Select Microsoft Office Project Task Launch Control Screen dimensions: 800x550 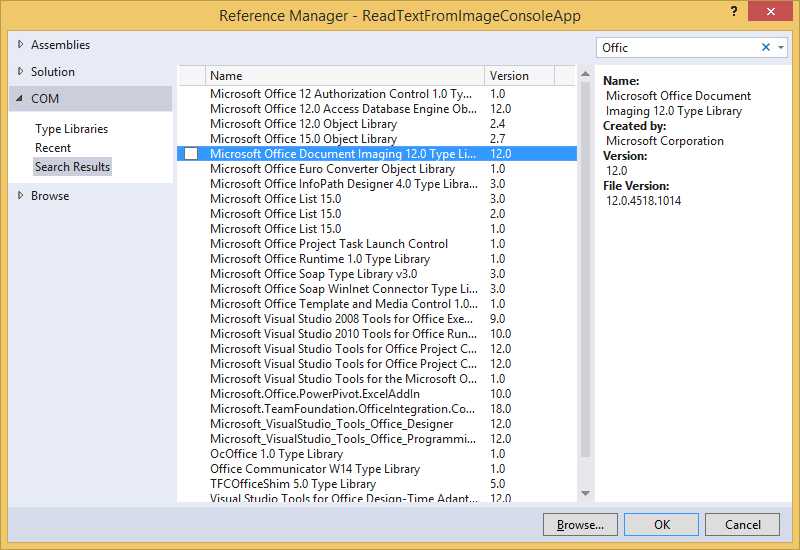click(377, 244)
